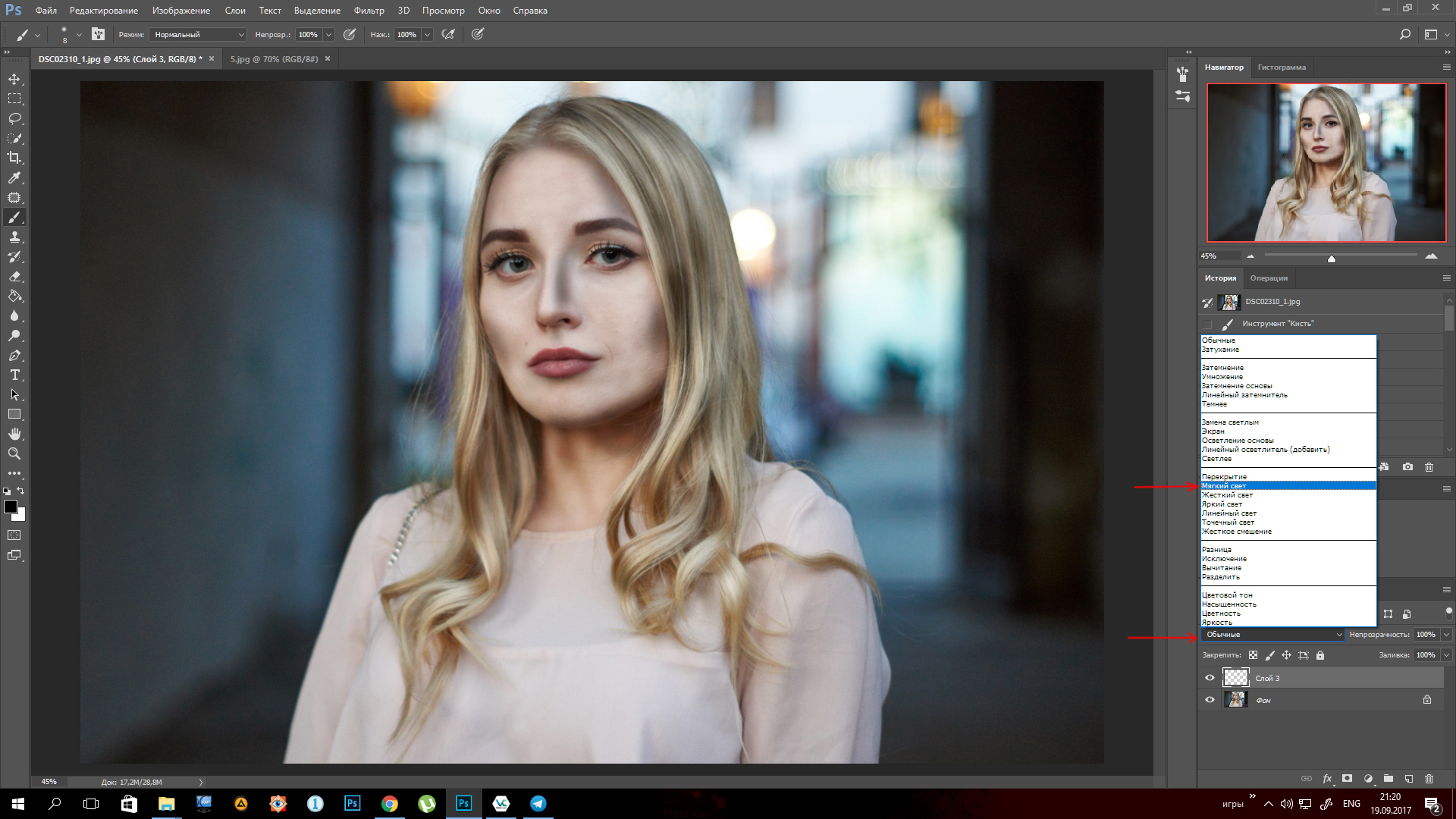Create a new snapshot in the History panel
This screenshot has height=819, width=1456.
(1407, 466)
